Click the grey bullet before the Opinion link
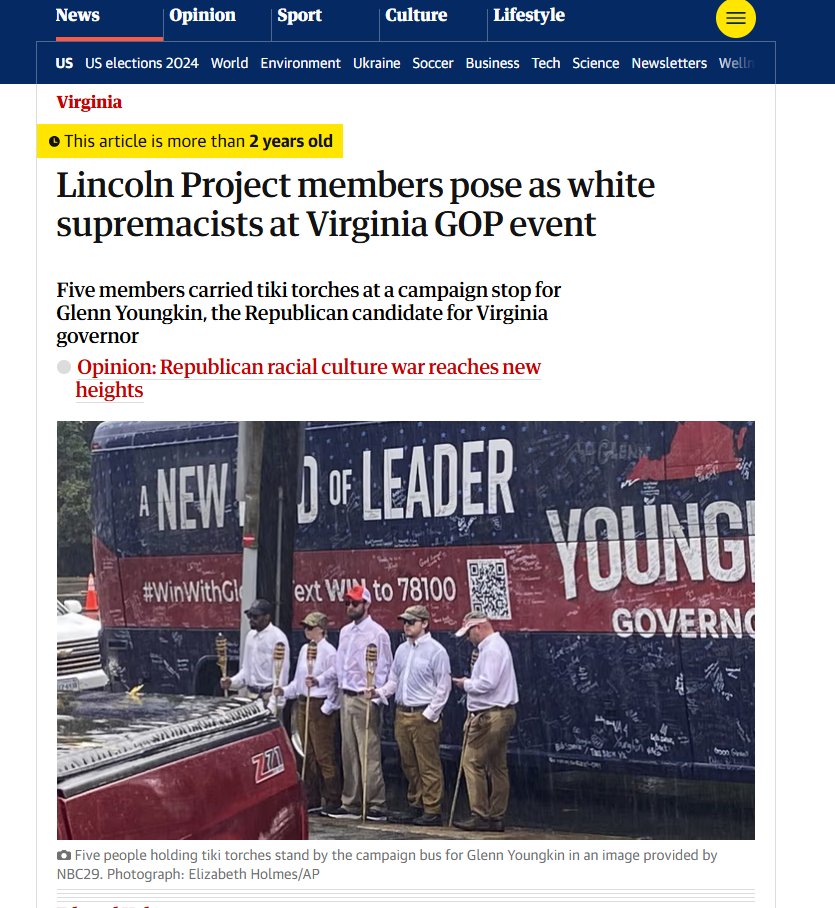This screenshot has height=908, width=835. (x=64, y=367)
